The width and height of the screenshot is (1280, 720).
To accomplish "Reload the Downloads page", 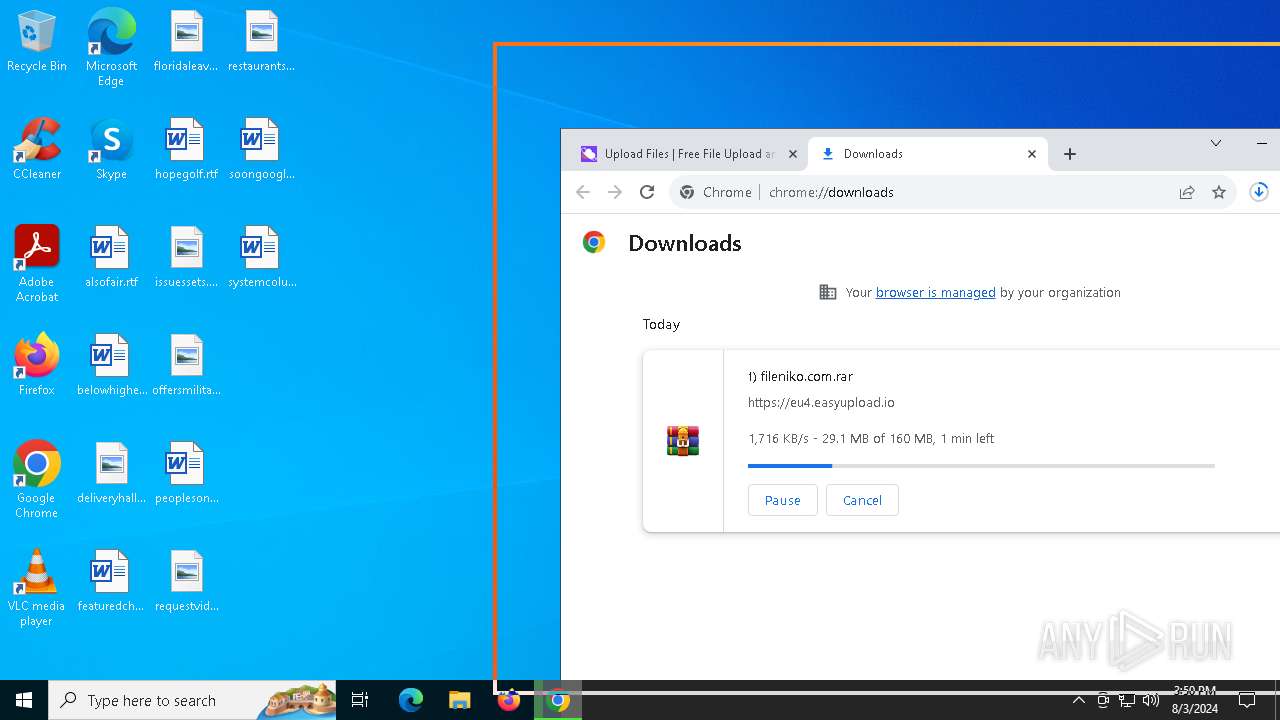I will pyautogui.click(x=647, y=192).
